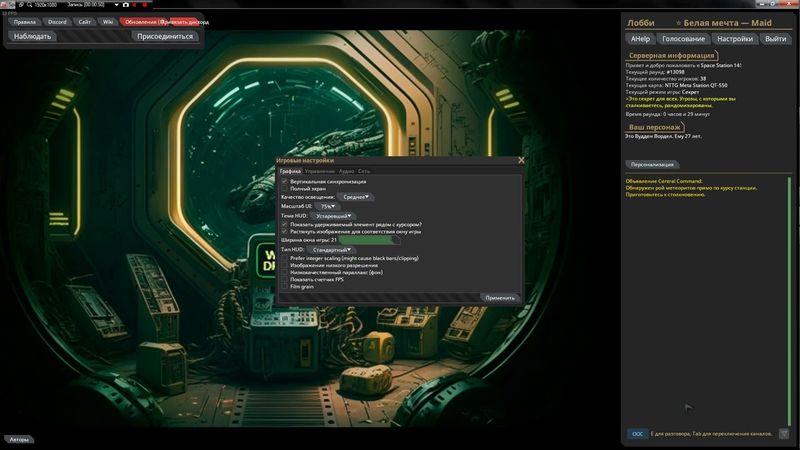
Task: Open the Качество освещения dropdown
Action: [357, 197]
